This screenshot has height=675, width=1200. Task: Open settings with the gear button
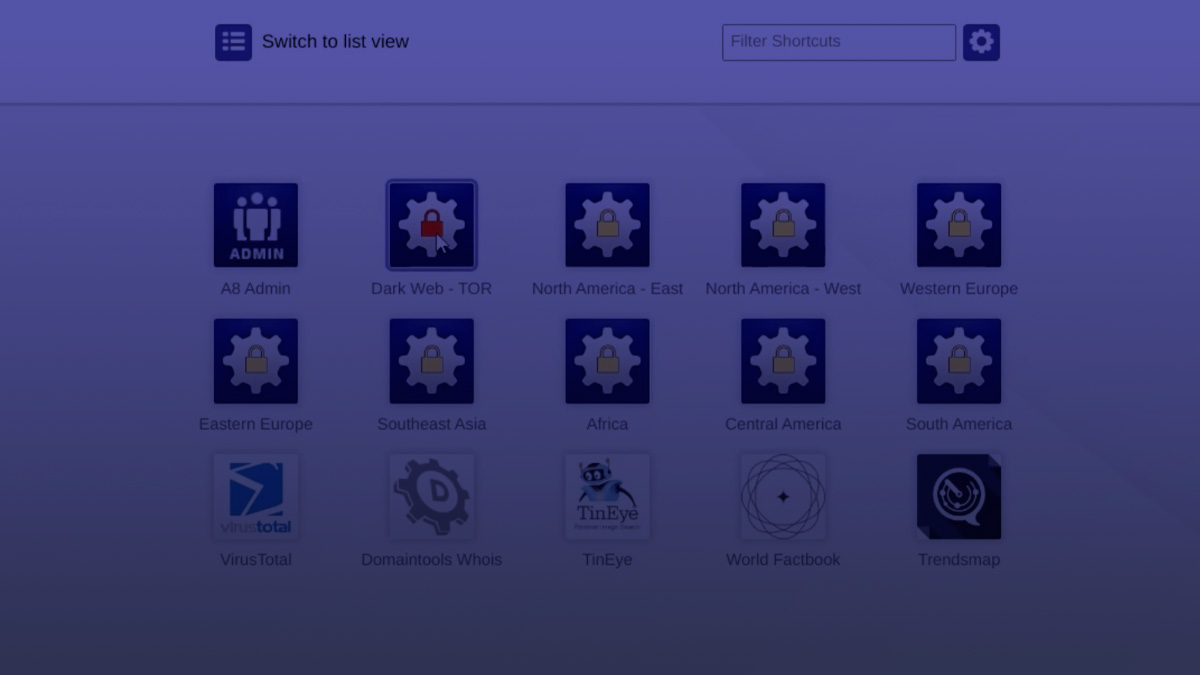coord(981,42)
